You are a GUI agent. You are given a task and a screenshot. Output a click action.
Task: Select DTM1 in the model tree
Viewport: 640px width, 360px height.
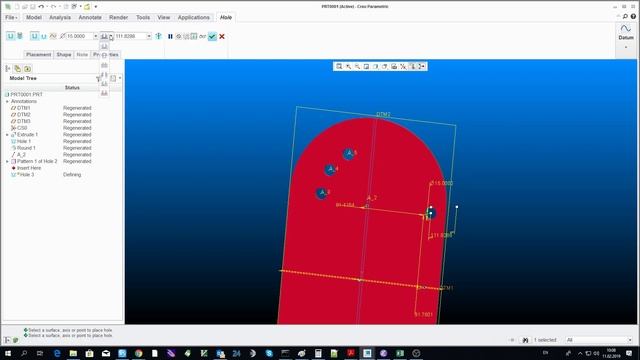[x=23, y=108]
